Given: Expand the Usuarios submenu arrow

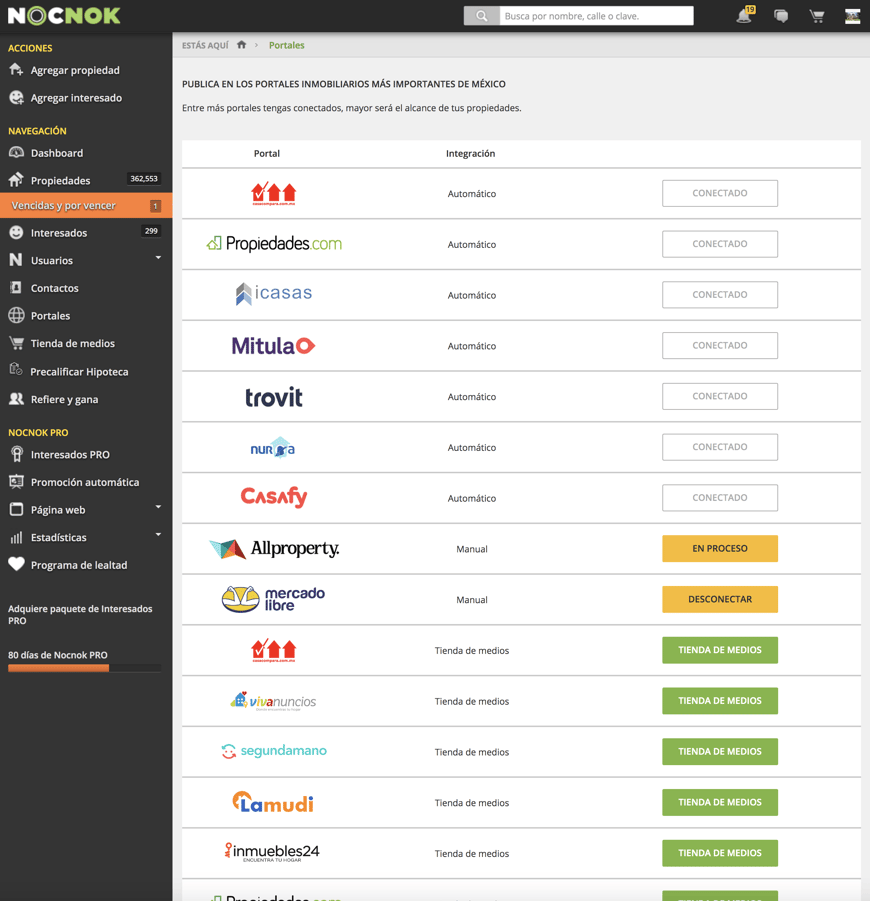Looking at the screenshot, I should coord(158,257).
